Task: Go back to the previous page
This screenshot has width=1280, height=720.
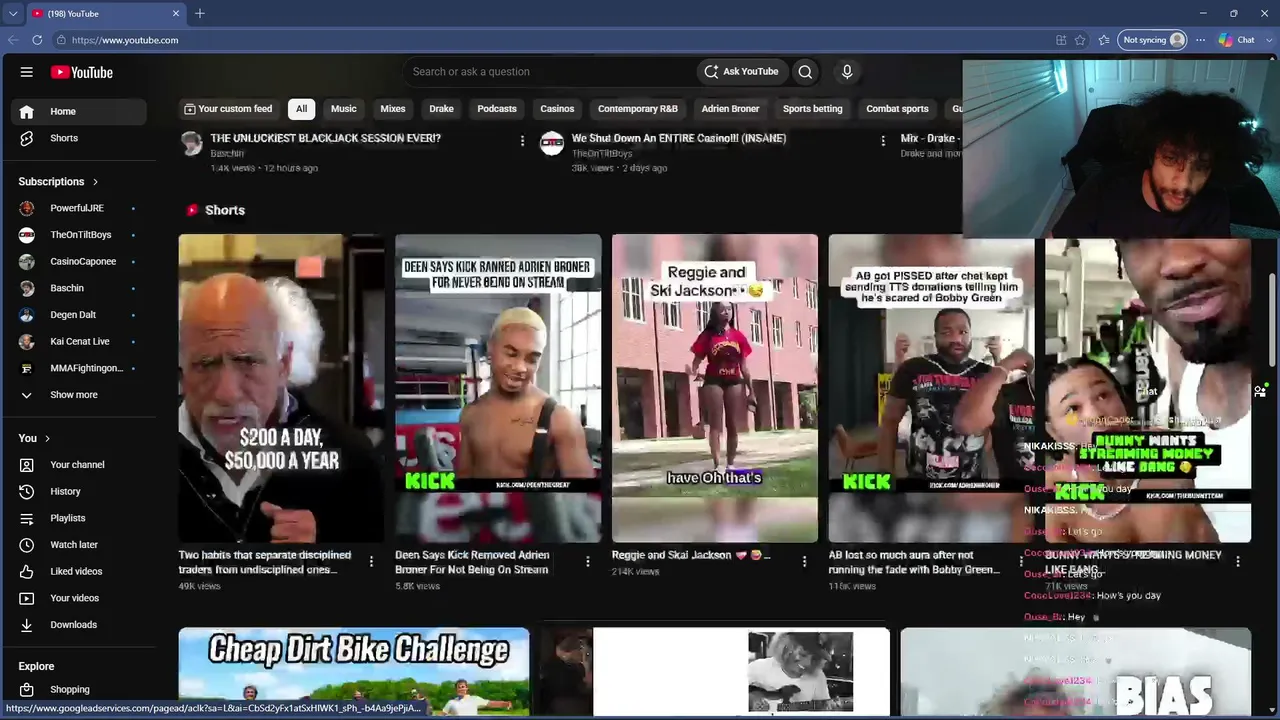Action: coord(13,40)
